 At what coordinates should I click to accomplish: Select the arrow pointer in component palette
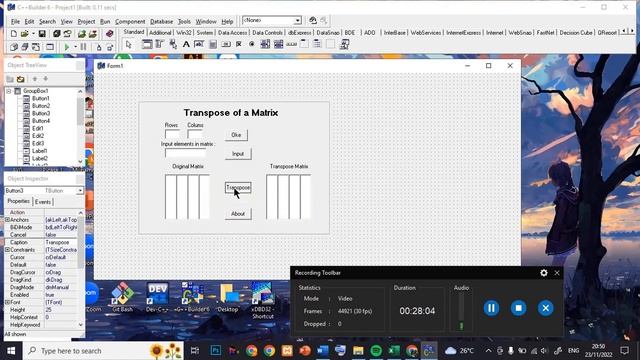129,44
